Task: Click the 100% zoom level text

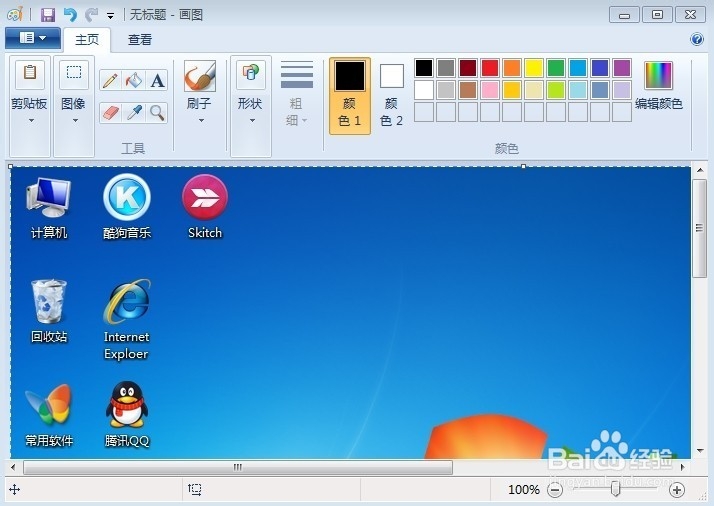Action: [x=524, y=490]
